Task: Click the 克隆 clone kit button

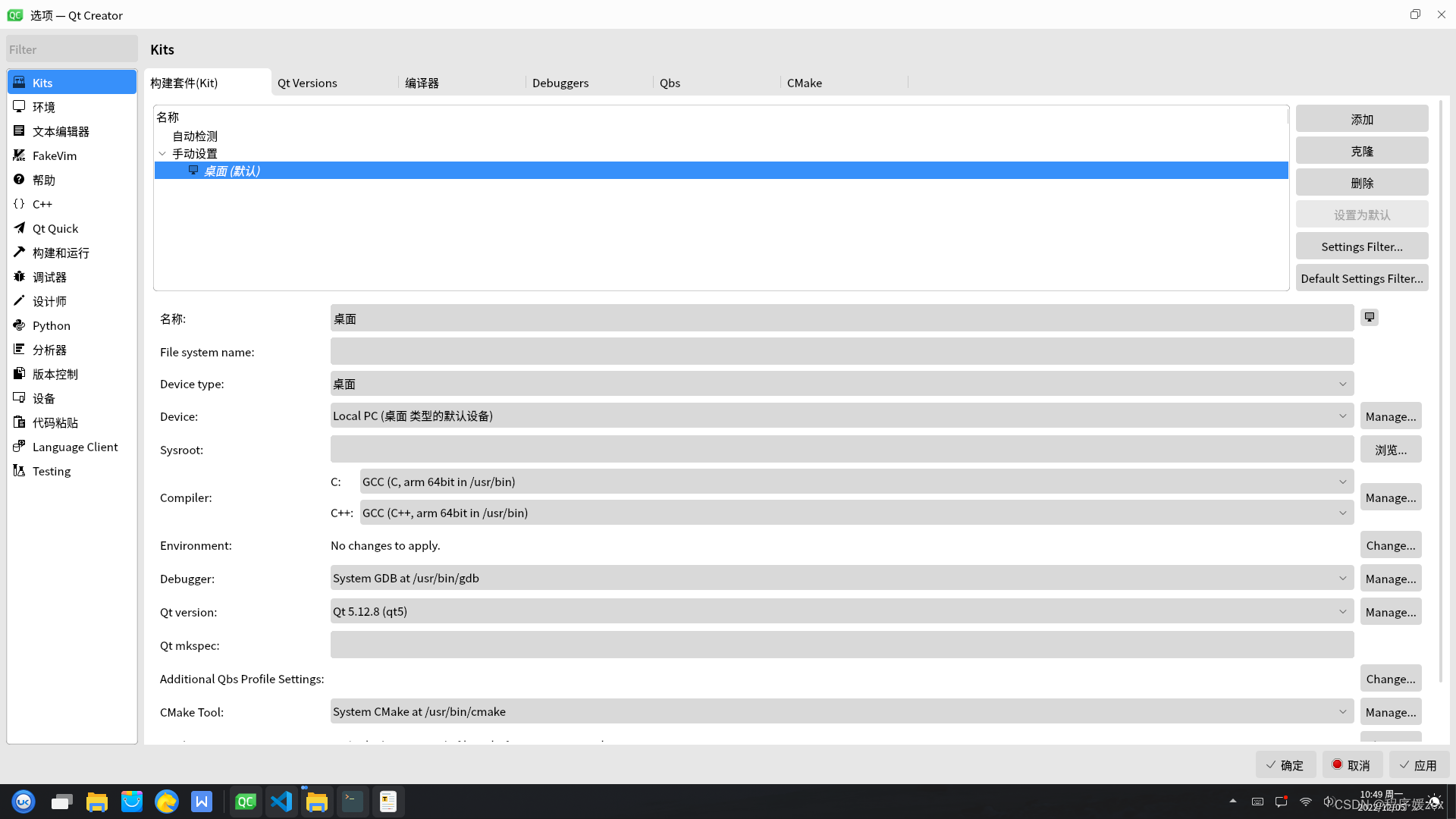Action: coord(1361,151)
